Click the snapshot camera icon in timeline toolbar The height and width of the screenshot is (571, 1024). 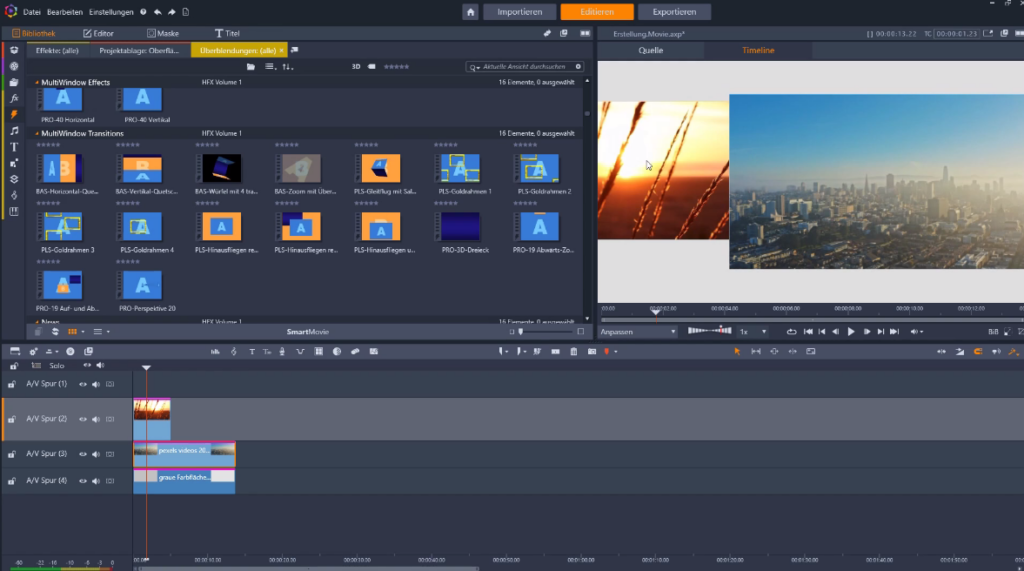coord(592,351)
